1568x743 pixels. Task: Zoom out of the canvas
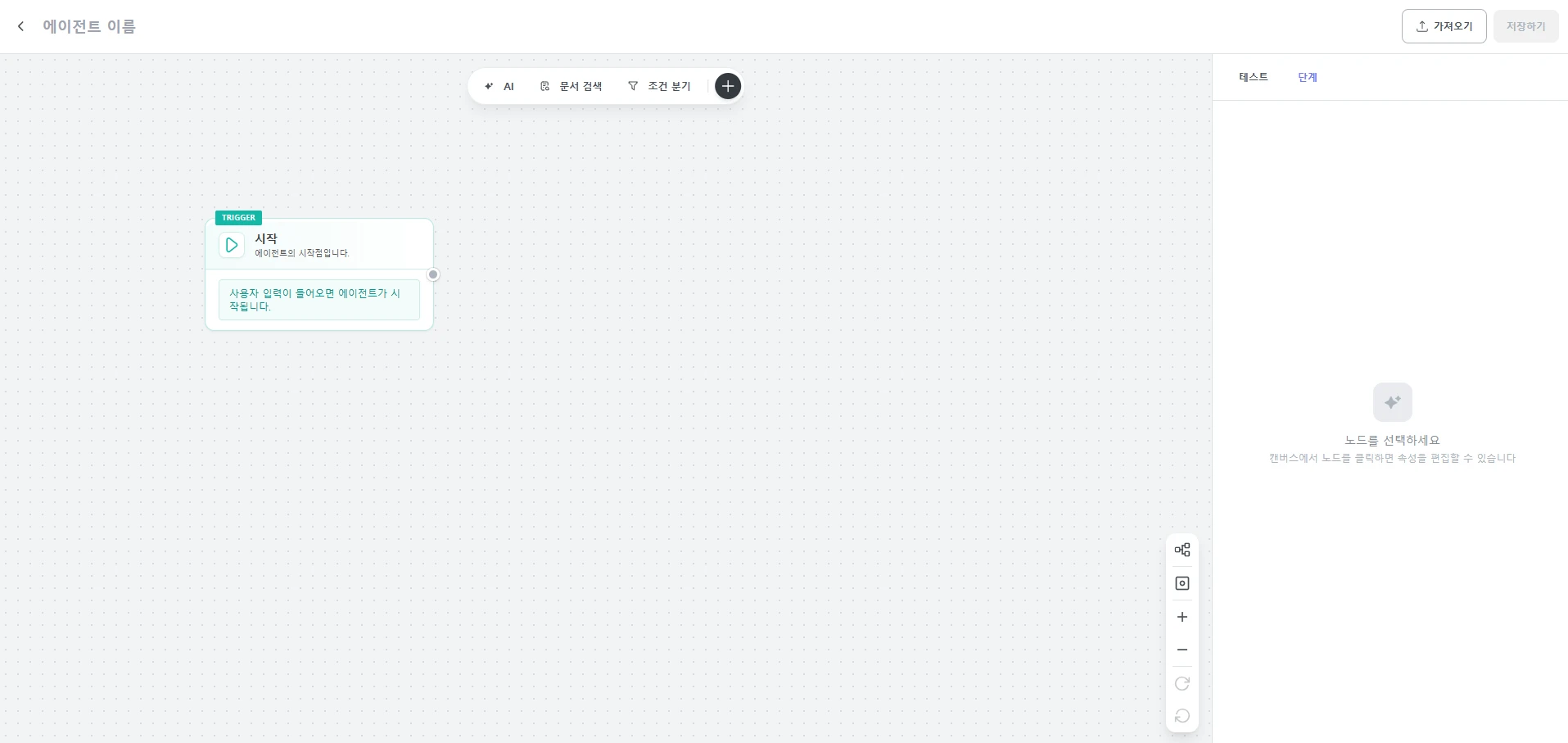pyautogui.click(x=1182, y=650)
